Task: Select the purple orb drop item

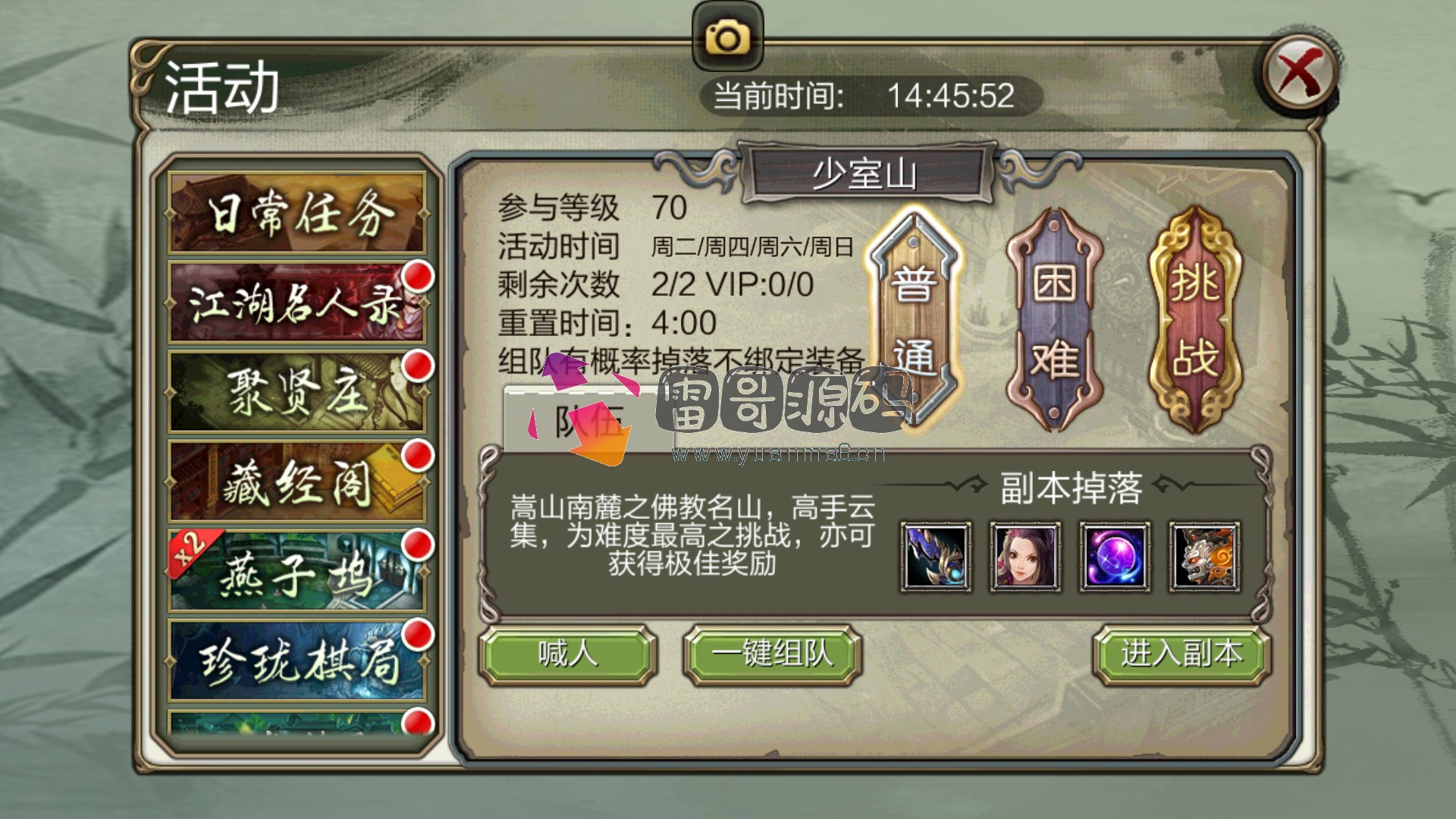Action: [1115, 557]
